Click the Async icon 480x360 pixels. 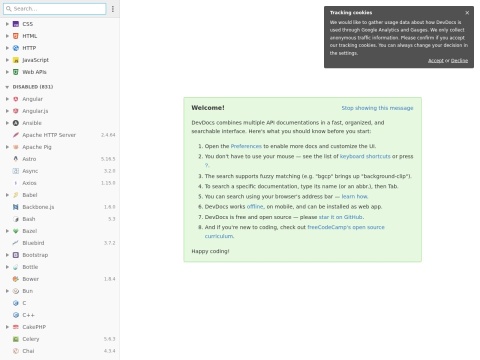16,171
